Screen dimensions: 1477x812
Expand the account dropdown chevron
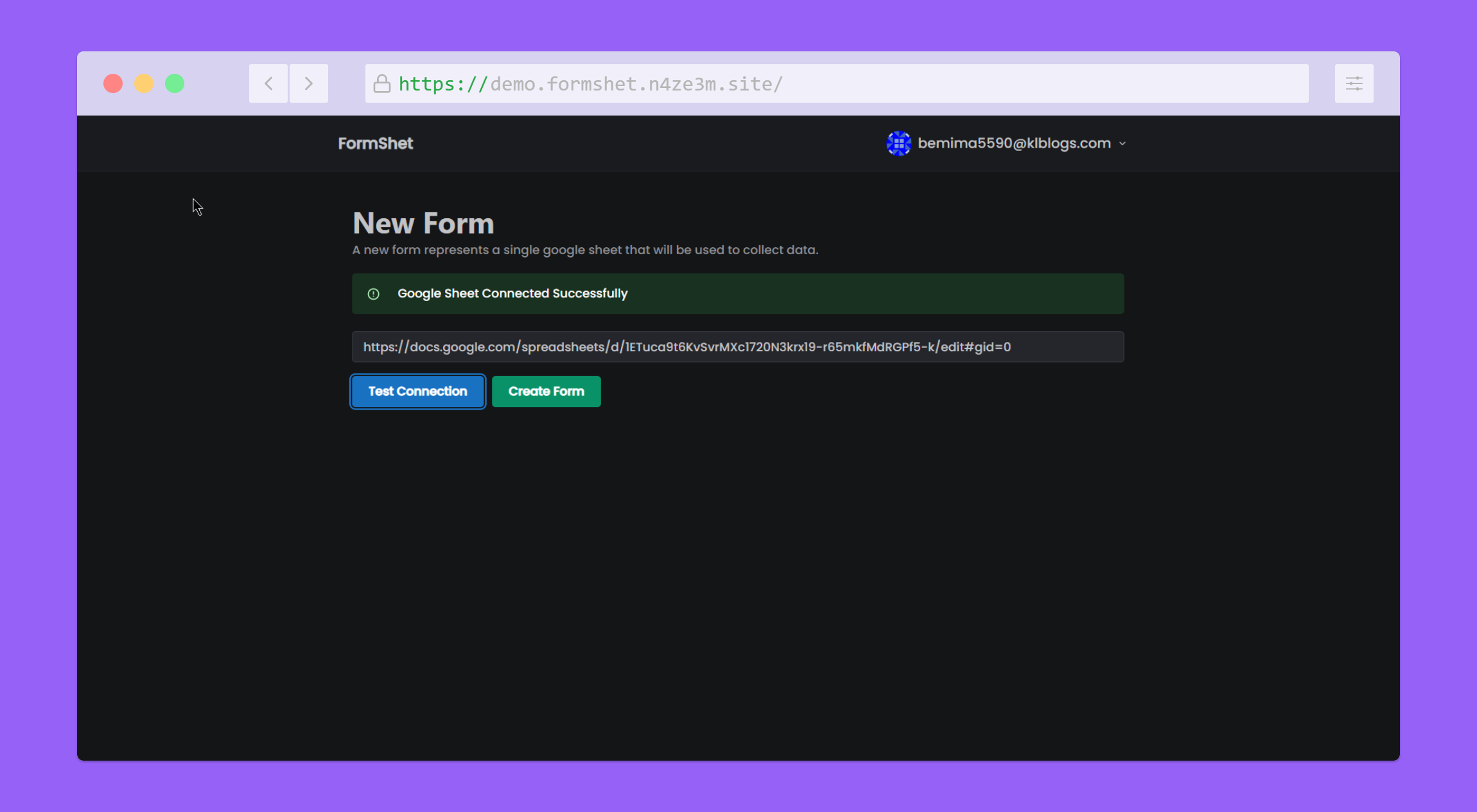pos(1123,144)
